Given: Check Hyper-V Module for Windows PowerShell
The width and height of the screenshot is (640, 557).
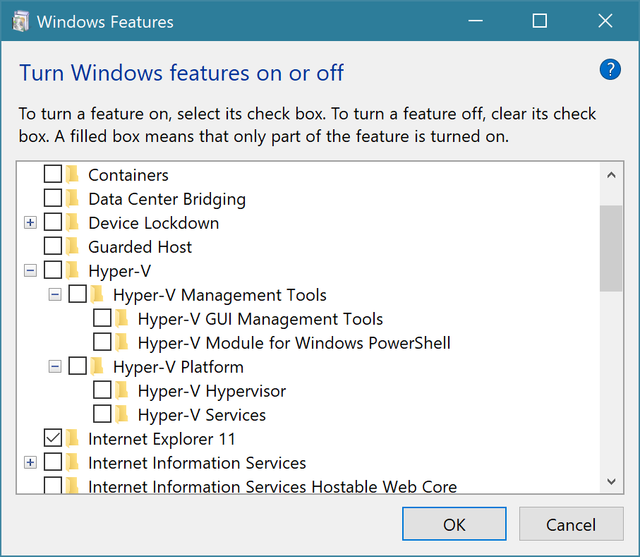Looking at the screenshot, I should tap(102, 342).
